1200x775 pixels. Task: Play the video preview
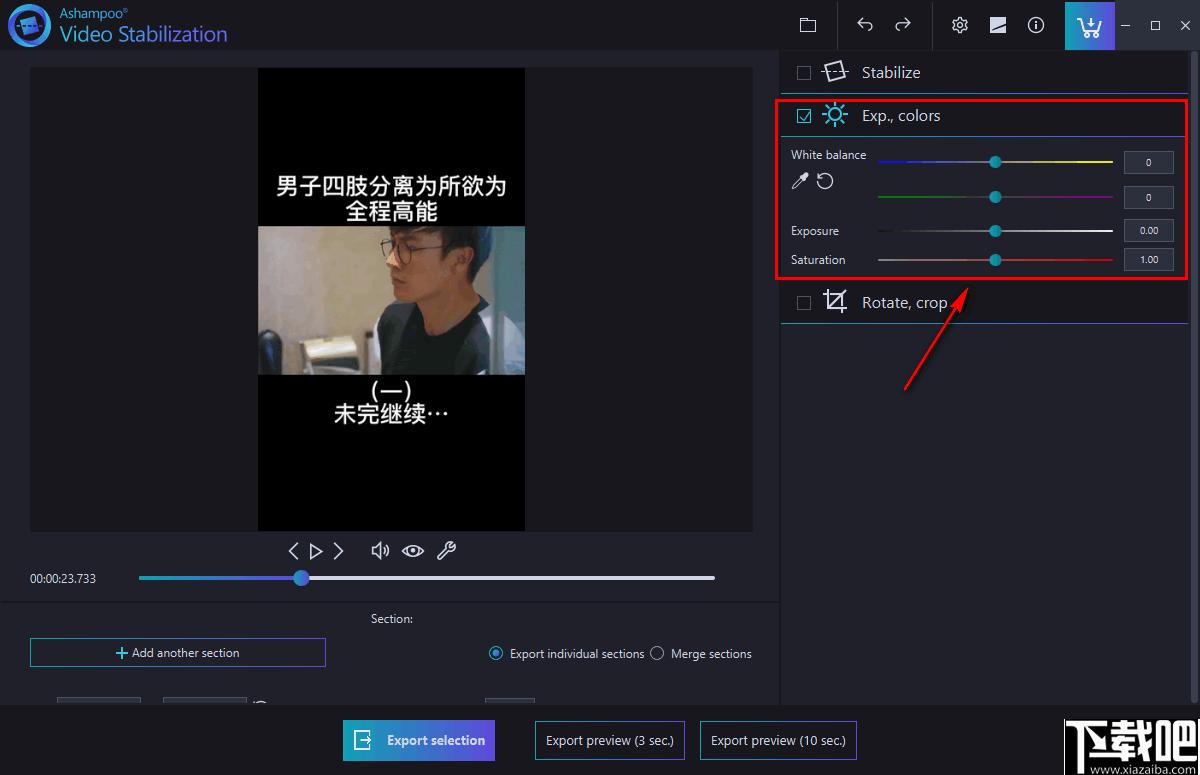[316, 551]
